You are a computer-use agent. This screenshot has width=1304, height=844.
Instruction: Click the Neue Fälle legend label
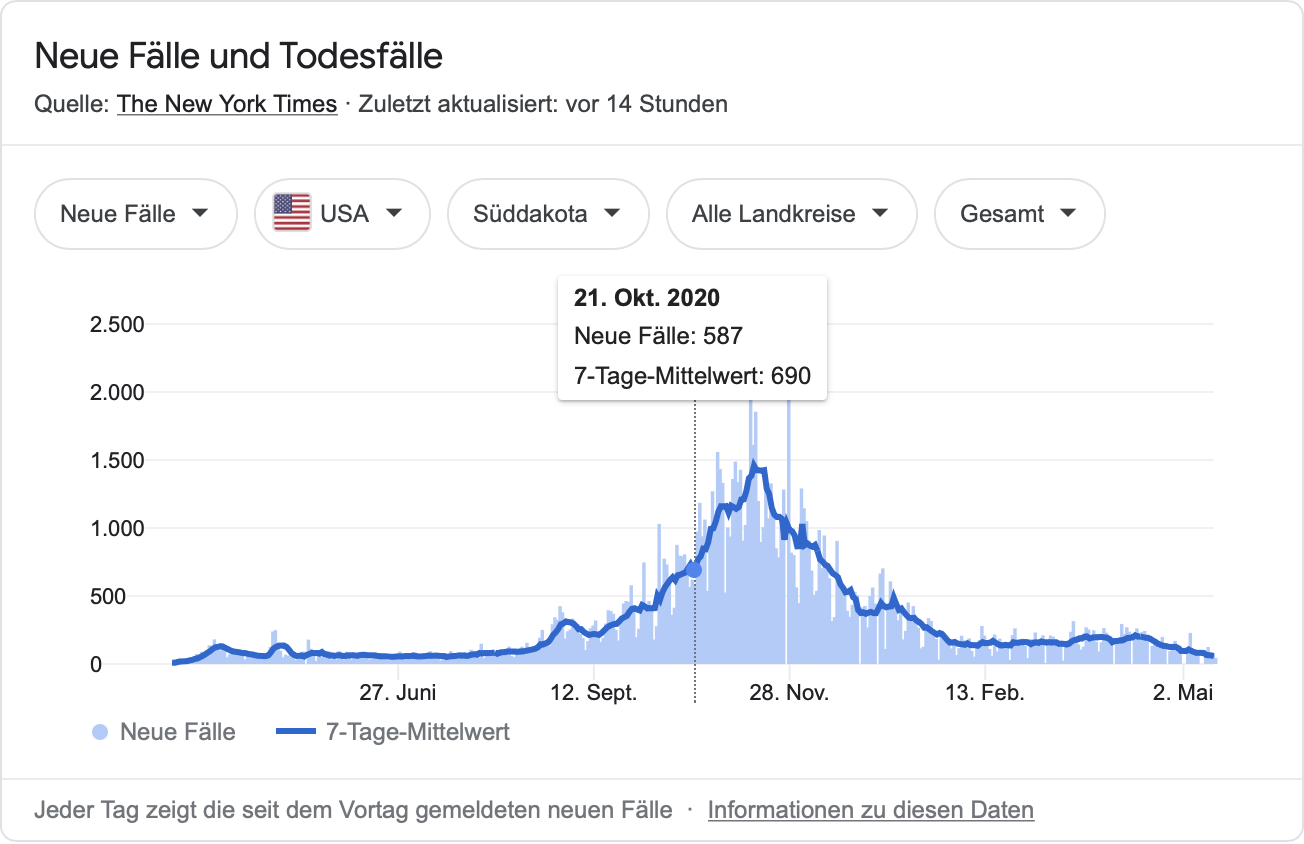click(x=178, y=732)
